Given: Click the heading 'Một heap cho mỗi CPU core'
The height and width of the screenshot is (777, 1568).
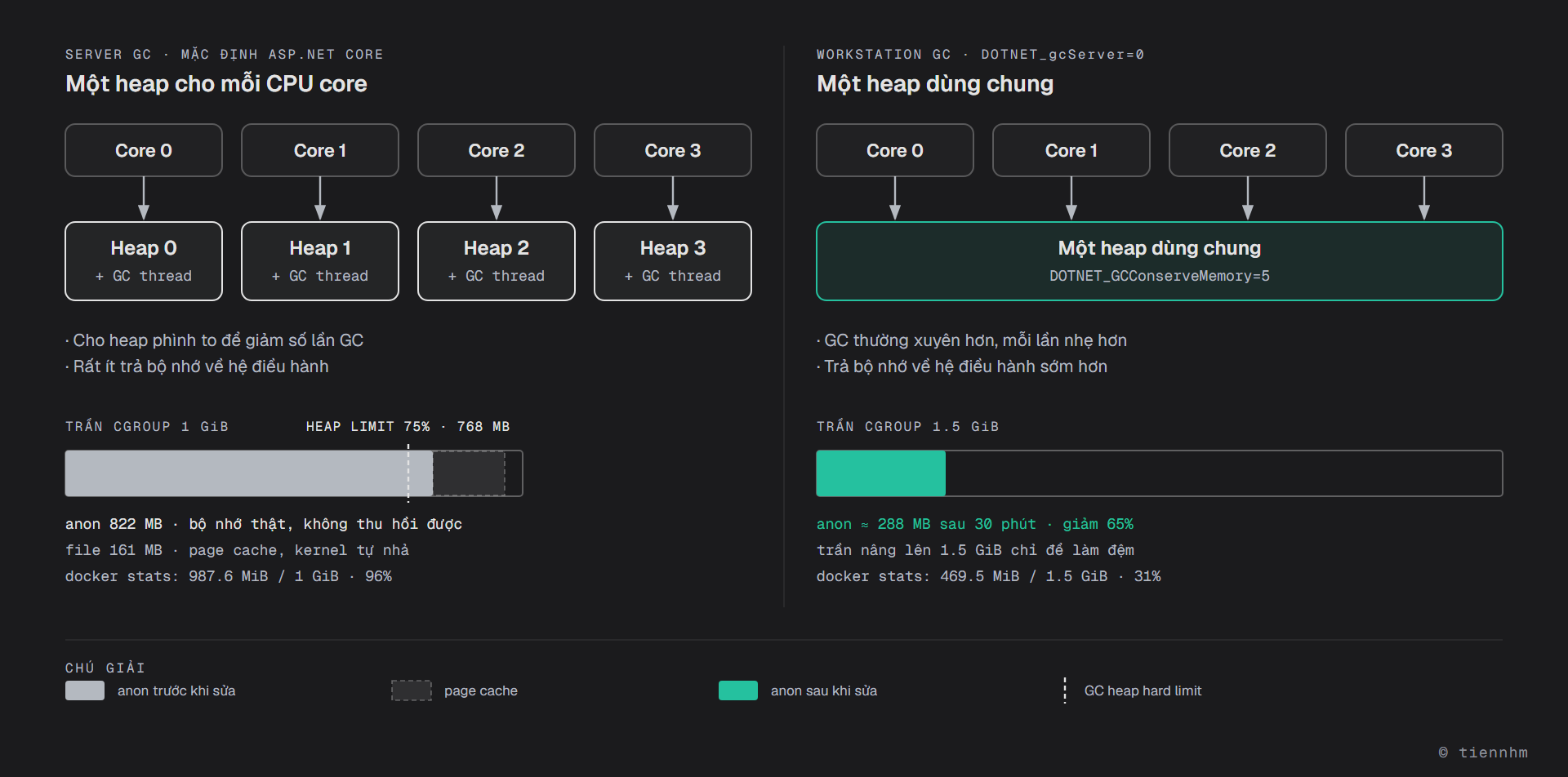Looking at the screenshot, I should pos(216,84).
